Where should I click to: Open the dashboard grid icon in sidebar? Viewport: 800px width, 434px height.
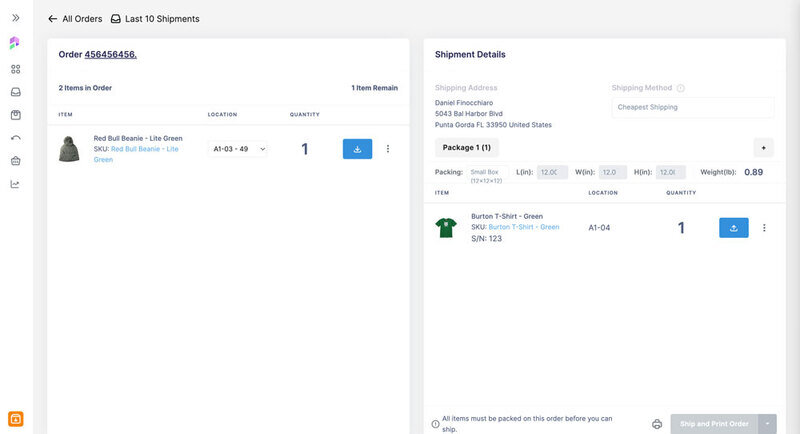click(x=15, y=70)
